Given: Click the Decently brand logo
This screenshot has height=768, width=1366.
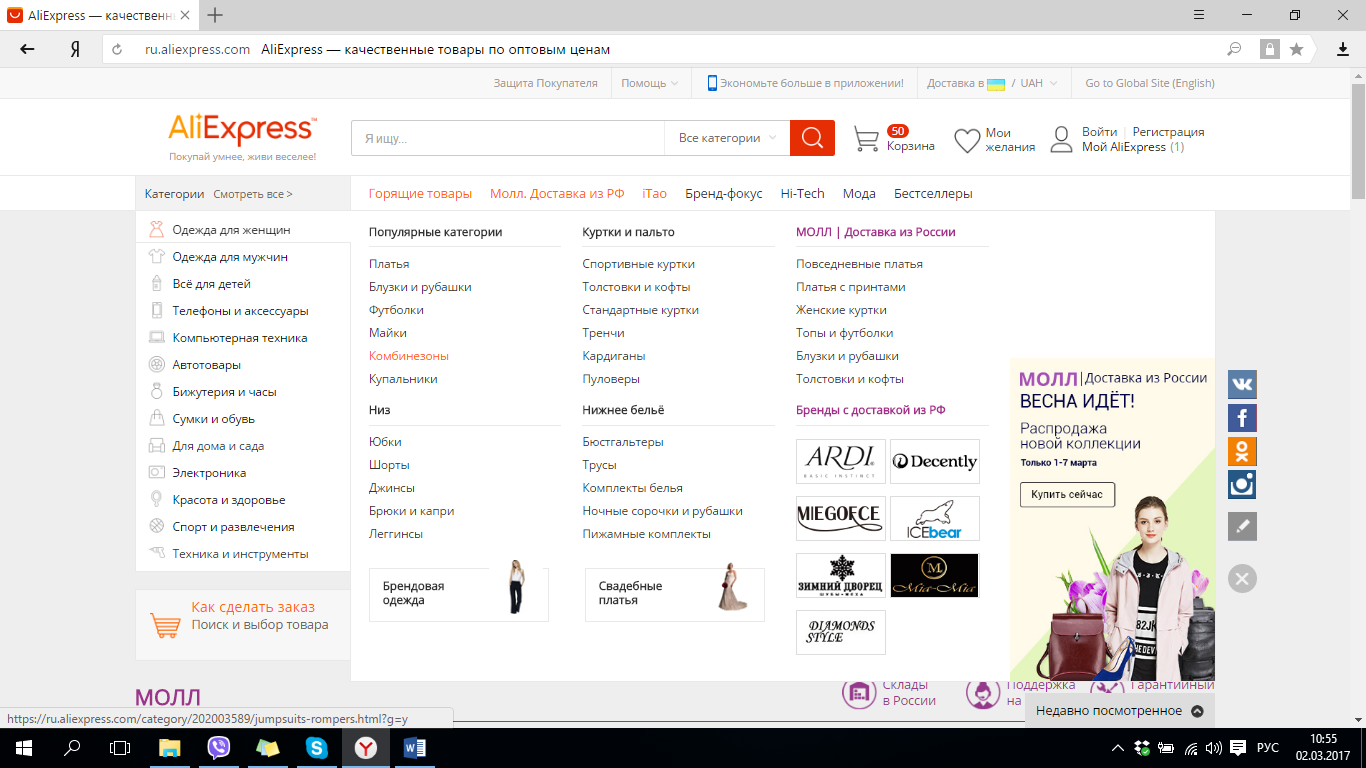Looking at the screenshot, I should coord(935,461).
